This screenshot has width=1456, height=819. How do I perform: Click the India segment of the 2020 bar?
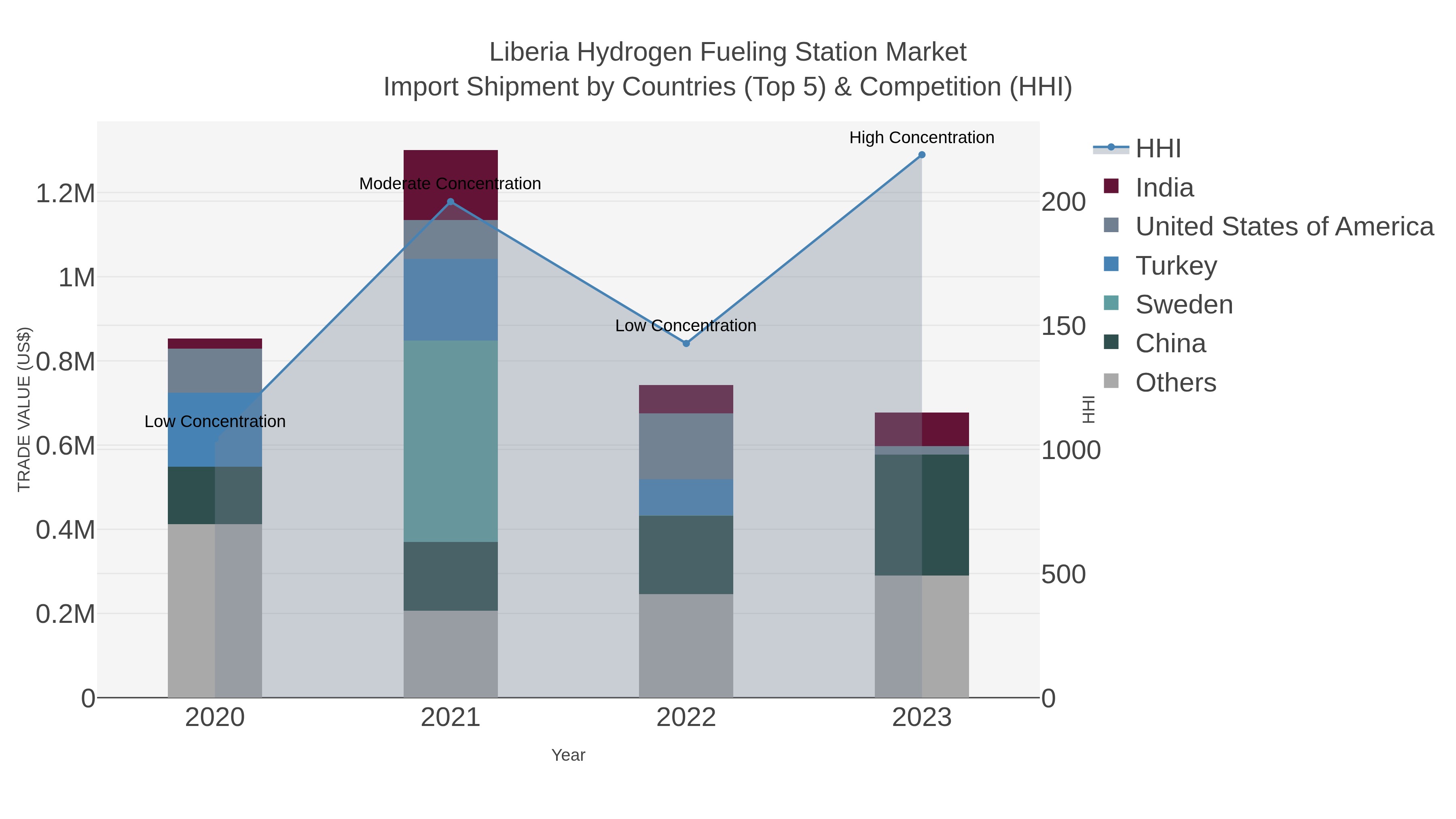click(215, 344)
